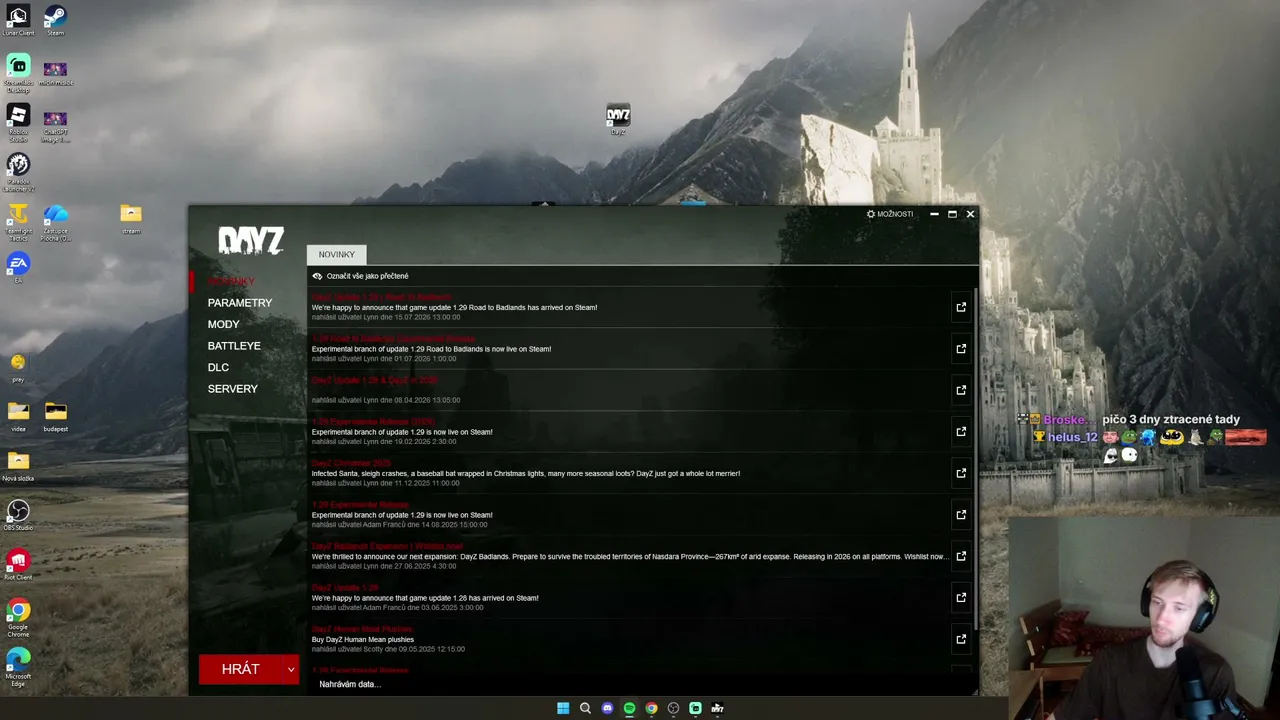The image size is (1280, 720).
Task: Open external link for Human Mean plushies news
Action: pyautogui.click(x=961, y=639)
